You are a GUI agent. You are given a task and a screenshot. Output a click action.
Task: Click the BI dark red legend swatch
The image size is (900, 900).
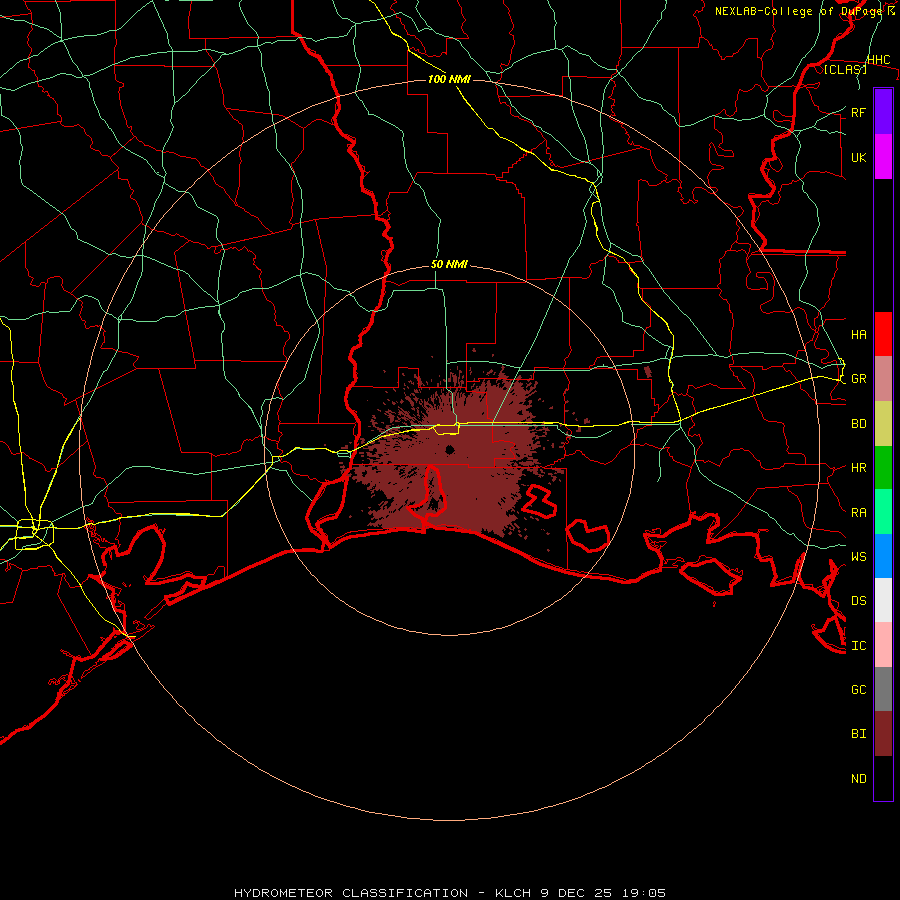883,734
